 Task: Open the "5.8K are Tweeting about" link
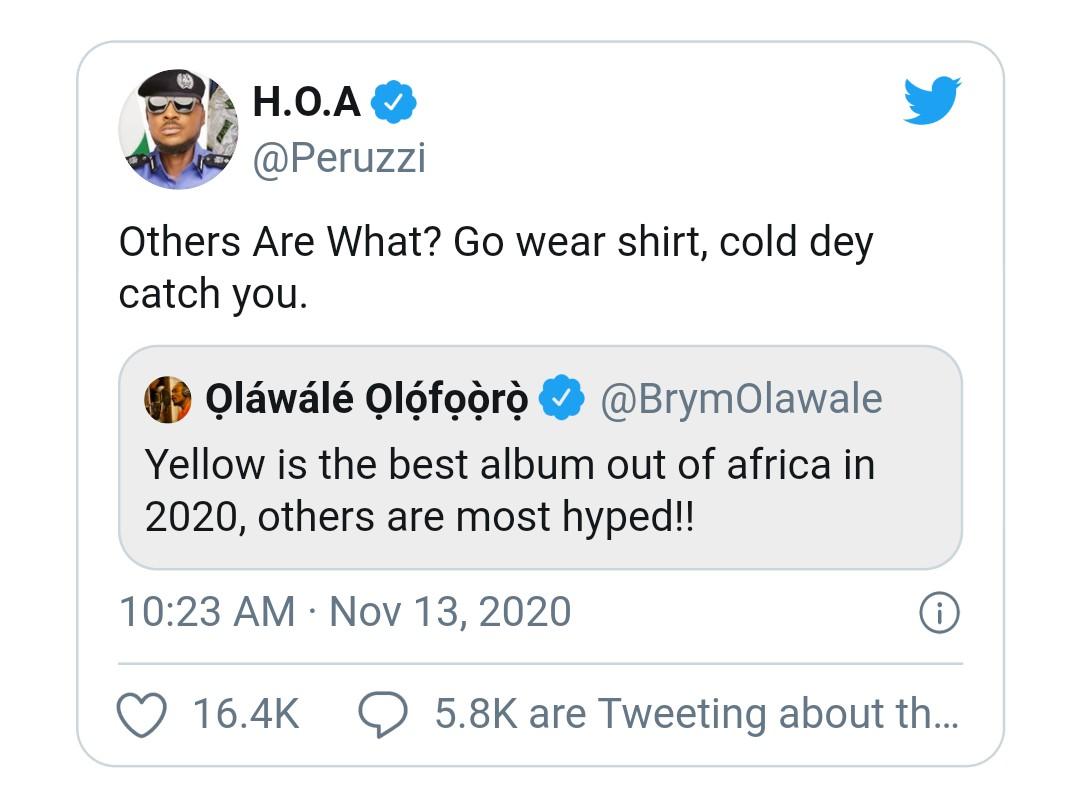696,713
